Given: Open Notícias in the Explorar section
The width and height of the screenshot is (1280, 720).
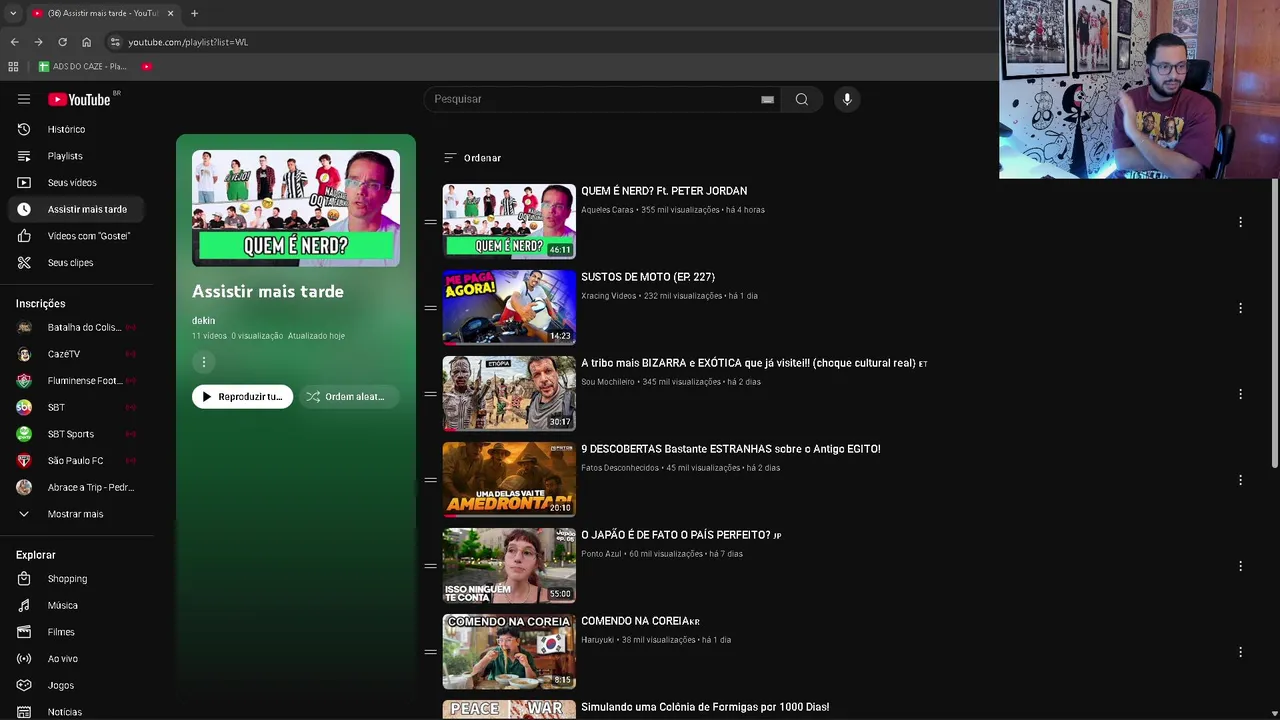Looking at the screenshot, I should pos(77,711).
